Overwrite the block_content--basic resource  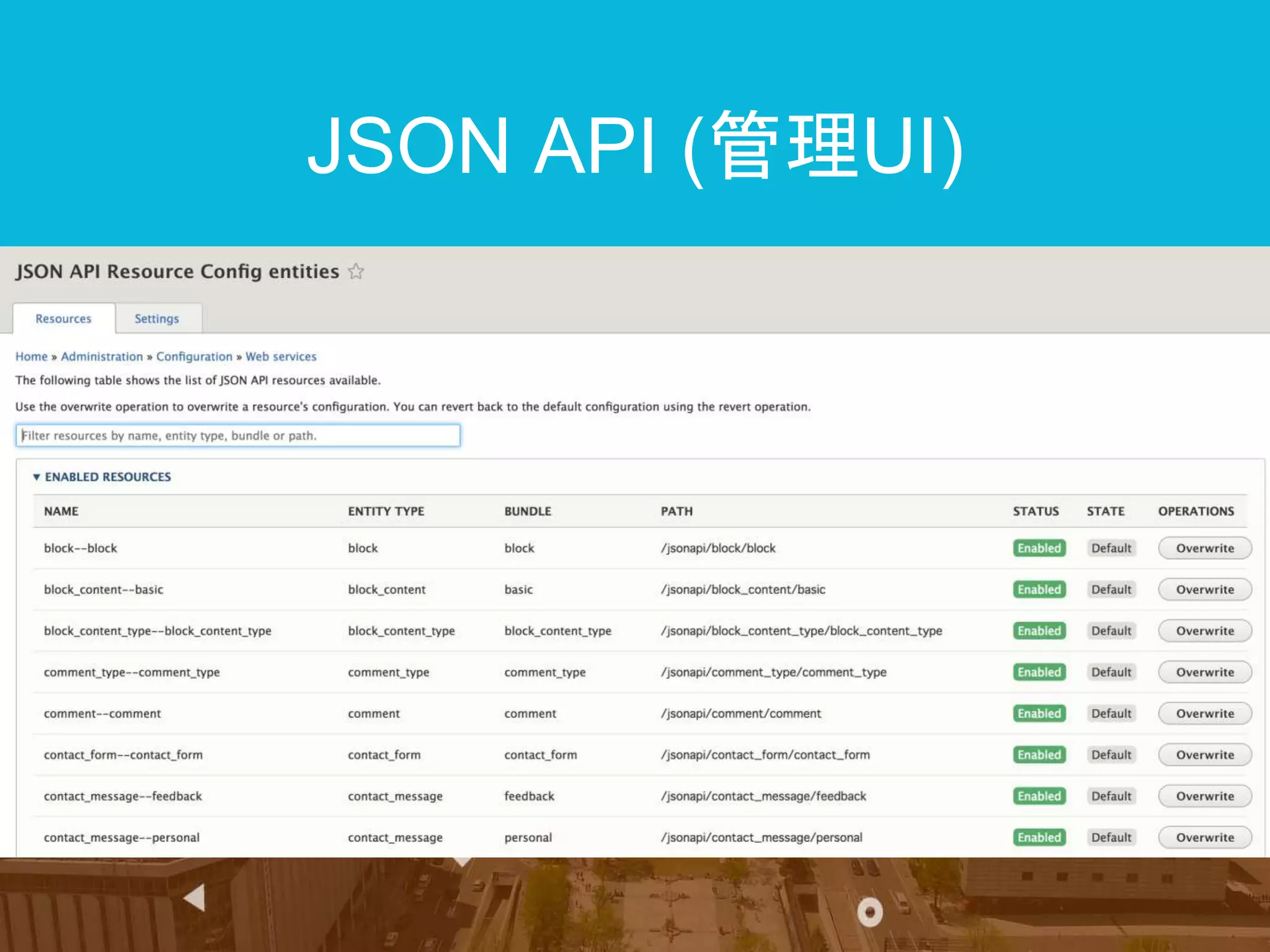tap(1205, 589)
